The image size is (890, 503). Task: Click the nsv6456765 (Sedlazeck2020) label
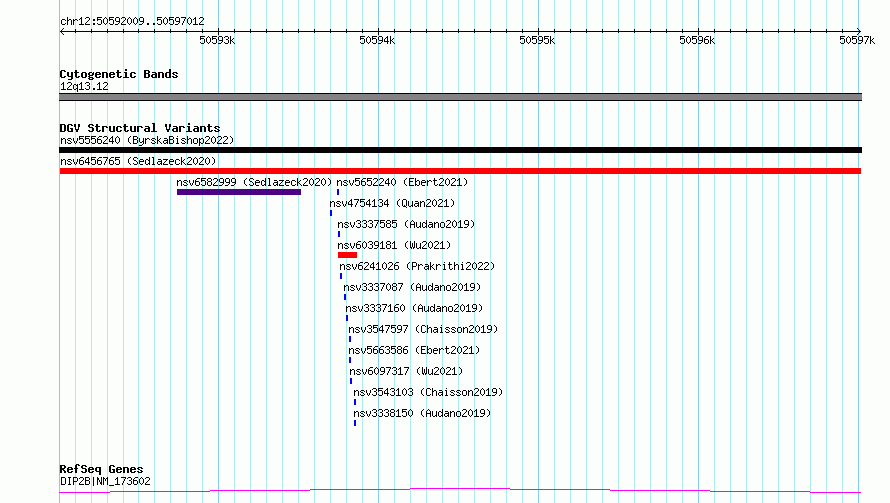point(138,161)
